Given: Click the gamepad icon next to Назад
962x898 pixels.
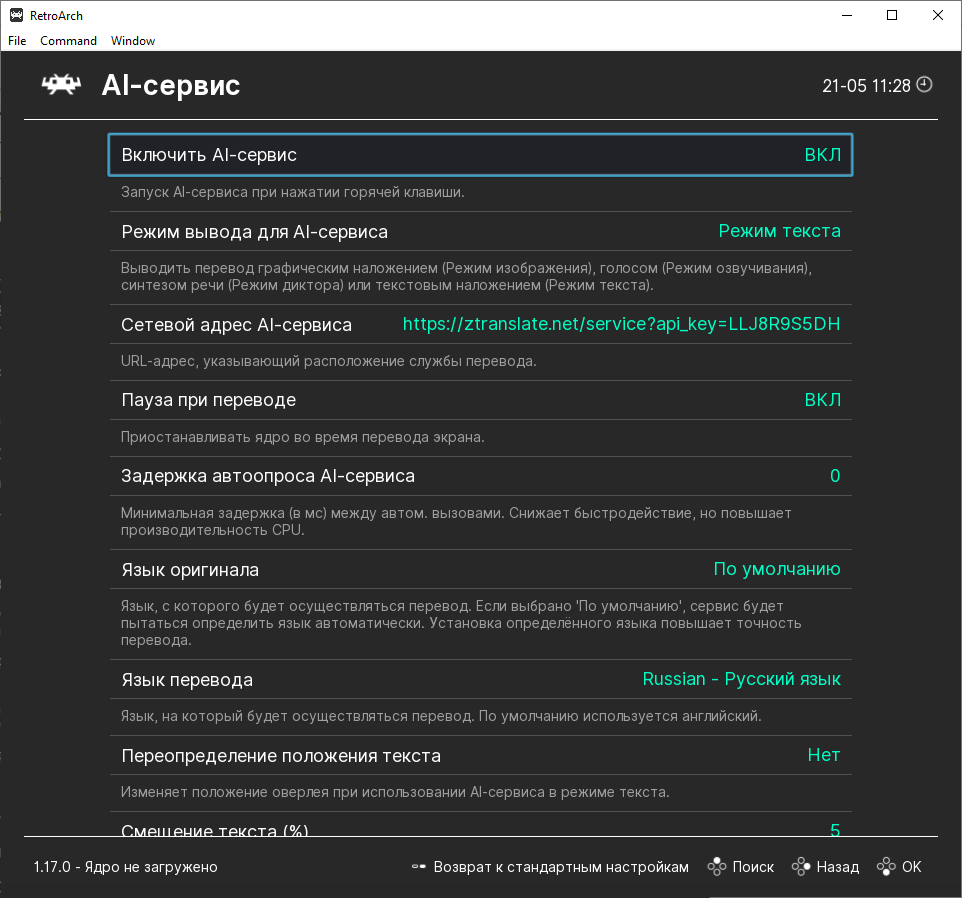Looking at the screenshot, I should click(x=801, y=867).
